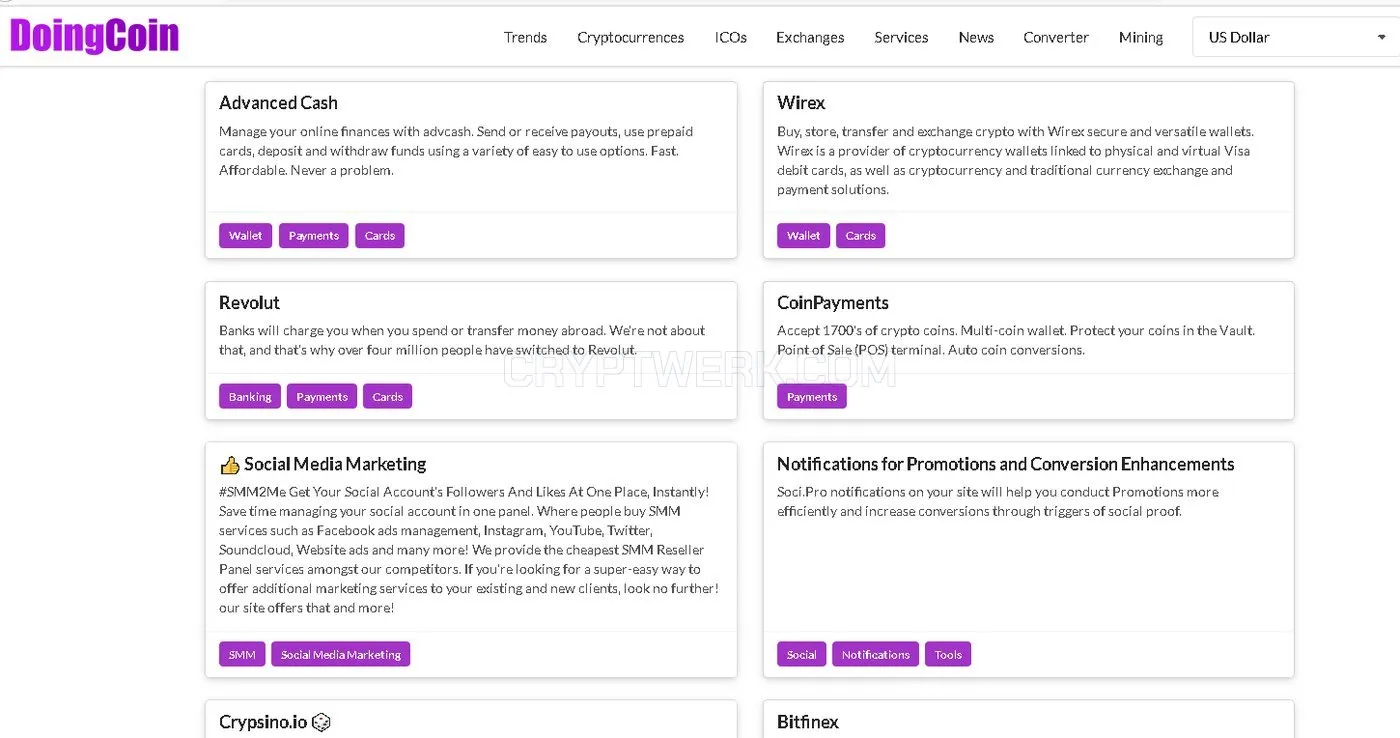
Task: Click the Wirex description starting "Buy, store, transfer"
Action: coord(1015,160)
